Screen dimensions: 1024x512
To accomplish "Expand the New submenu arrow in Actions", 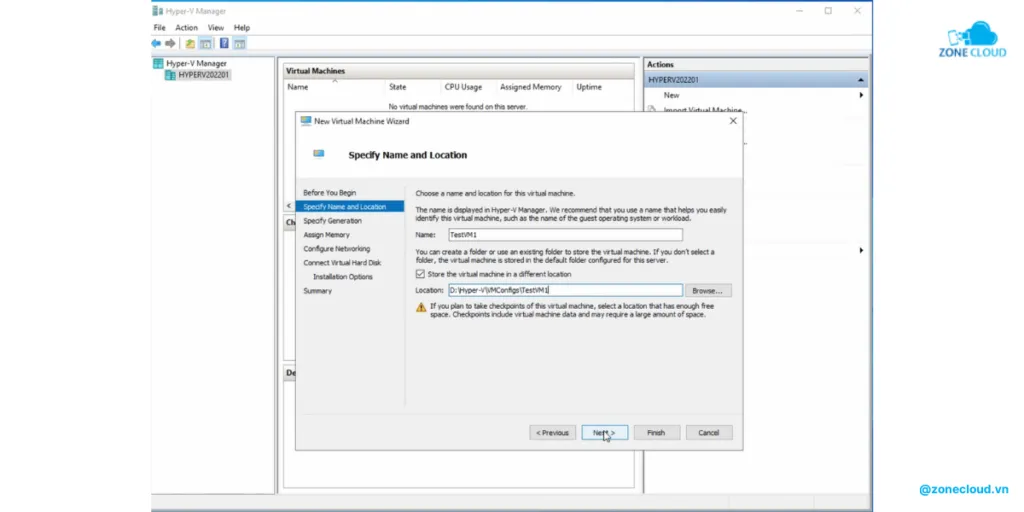I will pyautogui.click(x=861, y=95).
